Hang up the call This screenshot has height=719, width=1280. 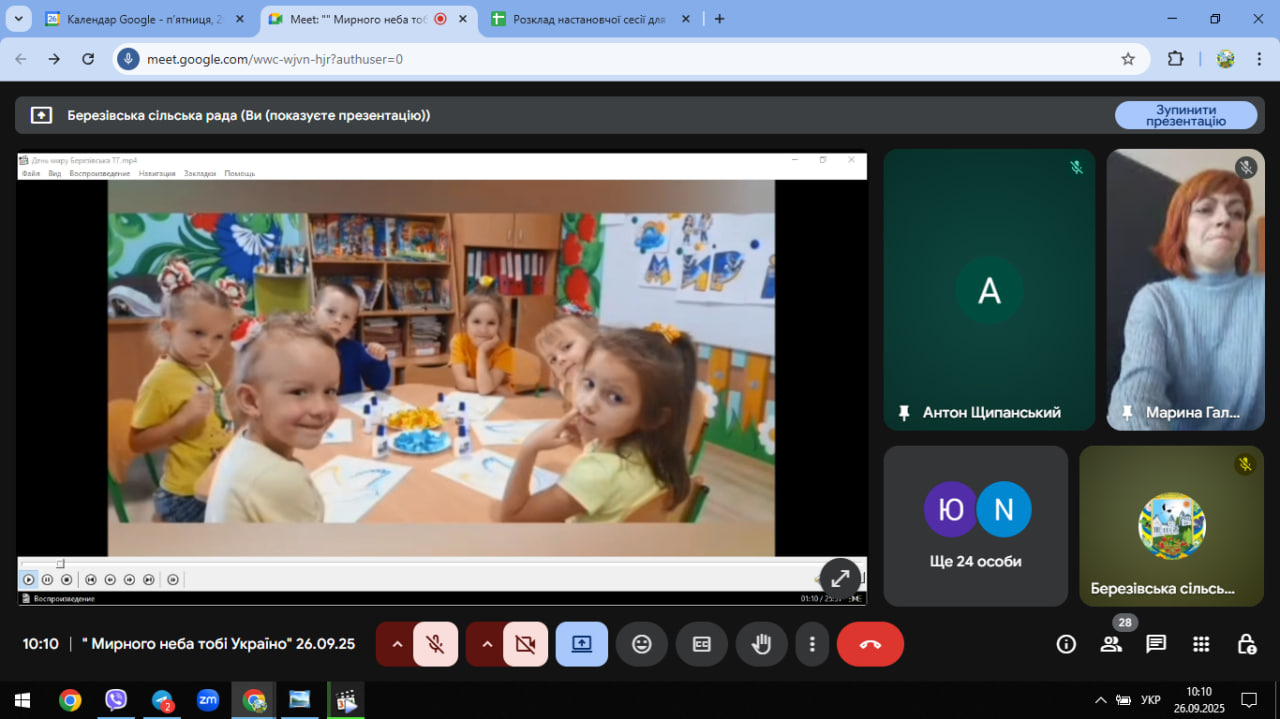coord(870,644)
